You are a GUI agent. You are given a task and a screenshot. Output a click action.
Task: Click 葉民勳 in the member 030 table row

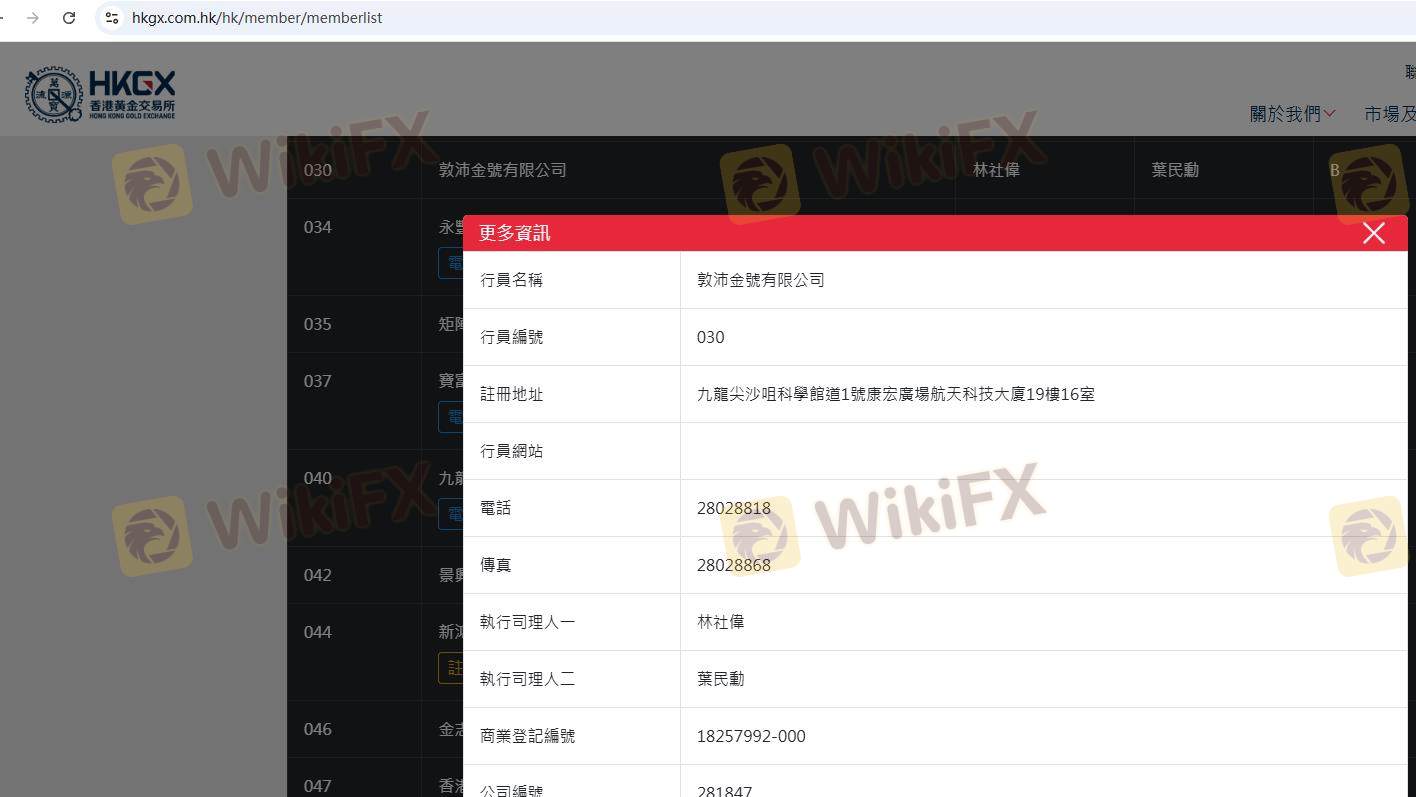point(1174,170)
